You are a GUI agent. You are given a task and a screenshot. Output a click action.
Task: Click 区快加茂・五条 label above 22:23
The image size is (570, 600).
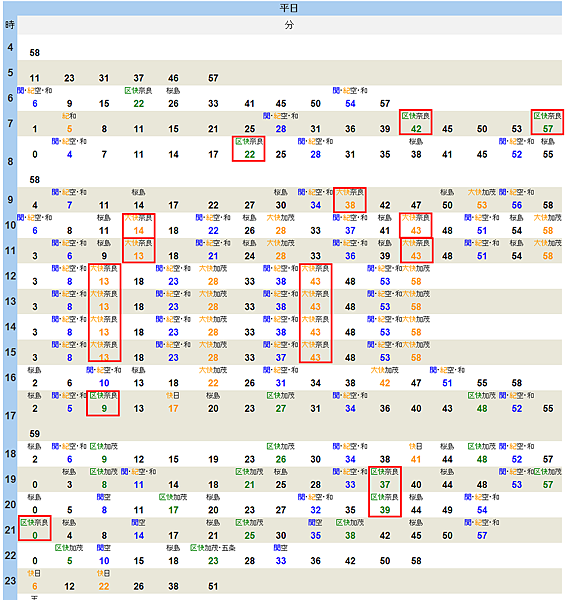pyautogui.click(x=213, y=548)
